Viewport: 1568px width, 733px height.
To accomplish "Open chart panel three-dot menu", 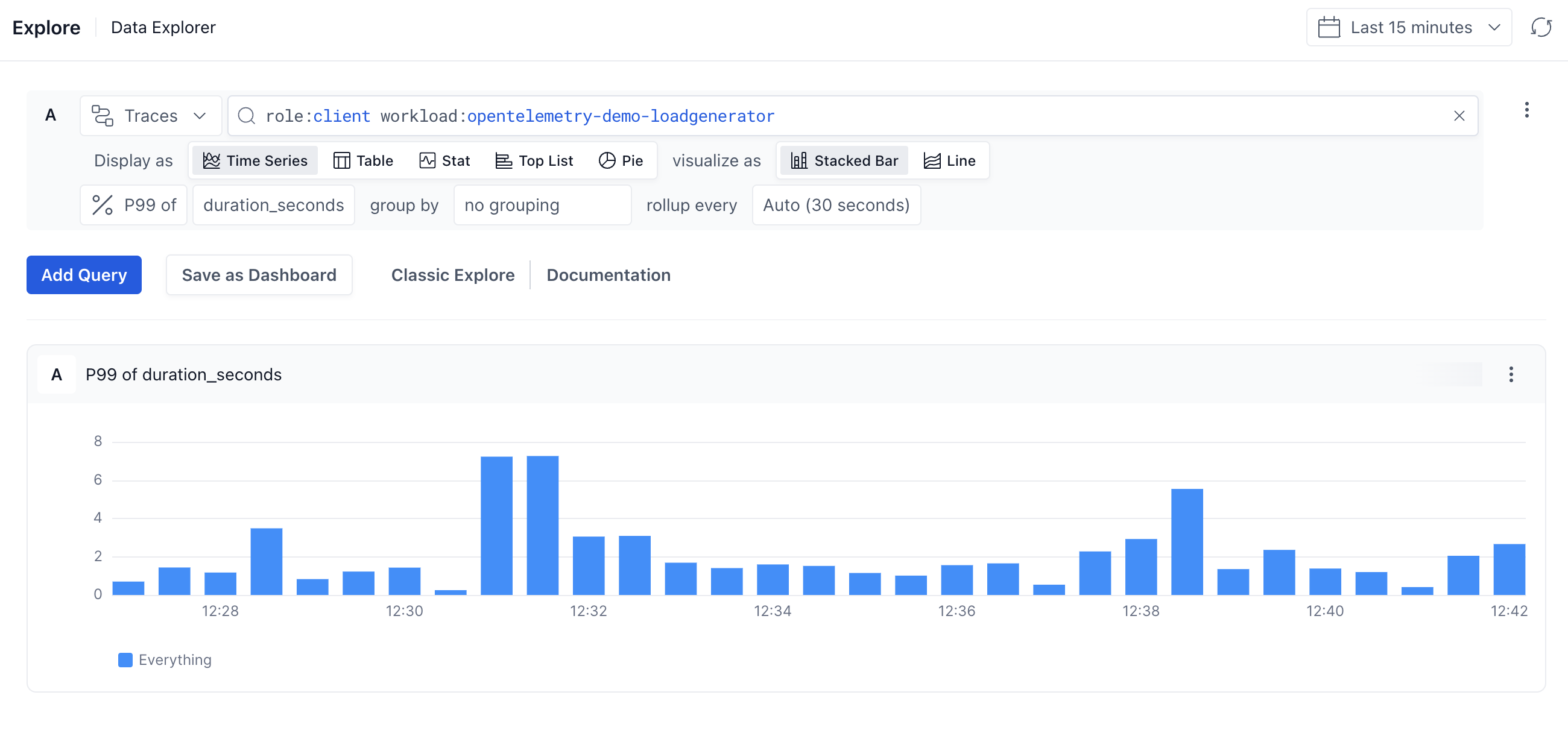I will [x=1511, y=374].
